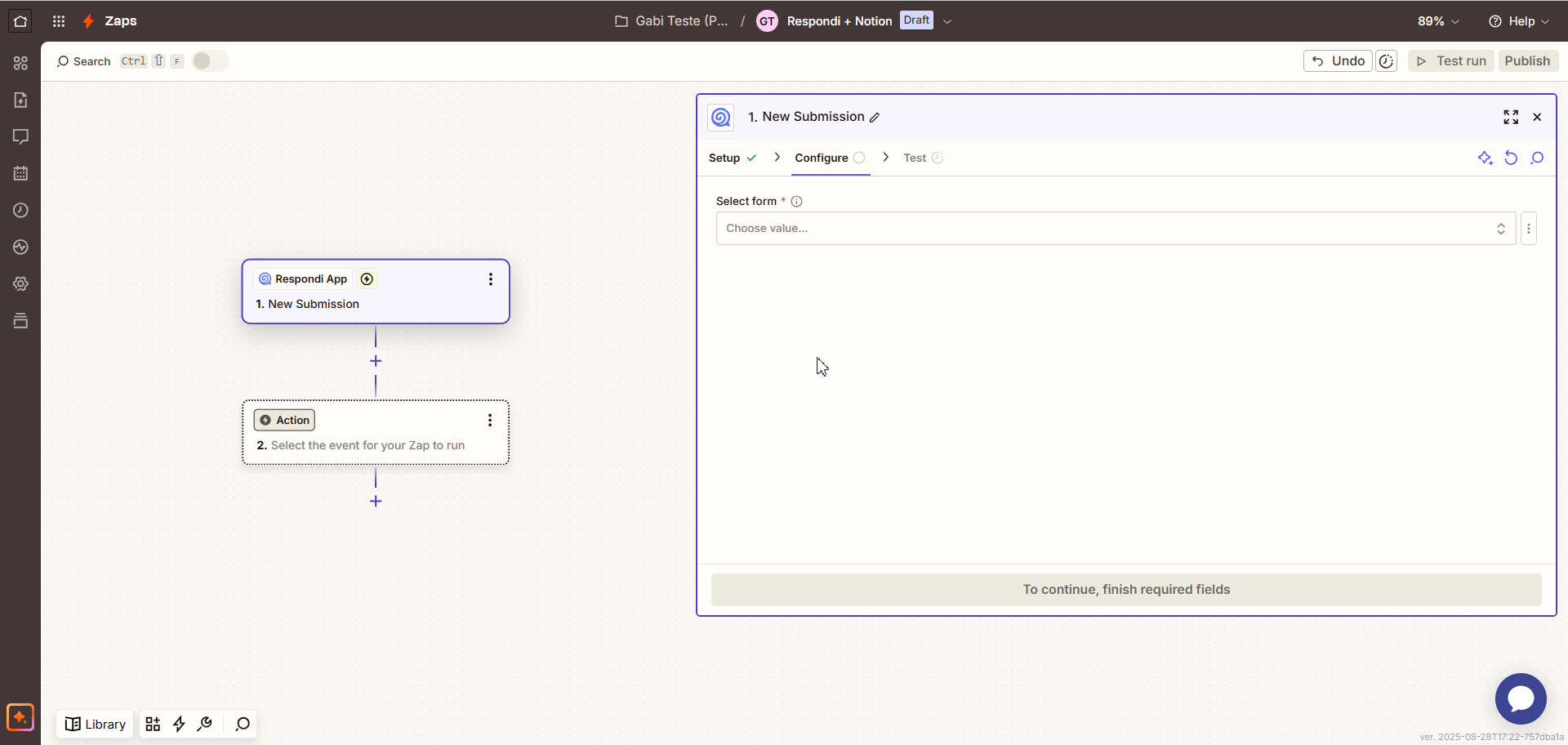
Task: Click the refresh fields icon in panel
Action: pos(1511,158)
